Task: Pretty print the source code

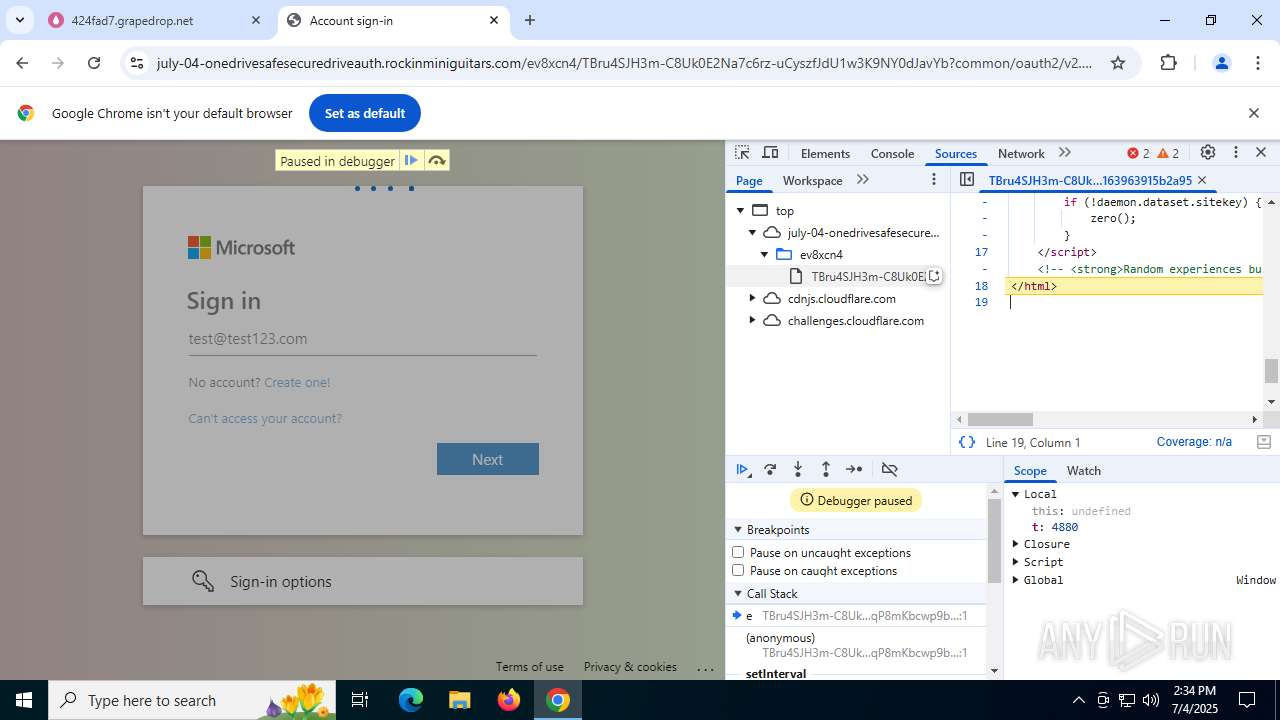Action: [x=967, y=442]
